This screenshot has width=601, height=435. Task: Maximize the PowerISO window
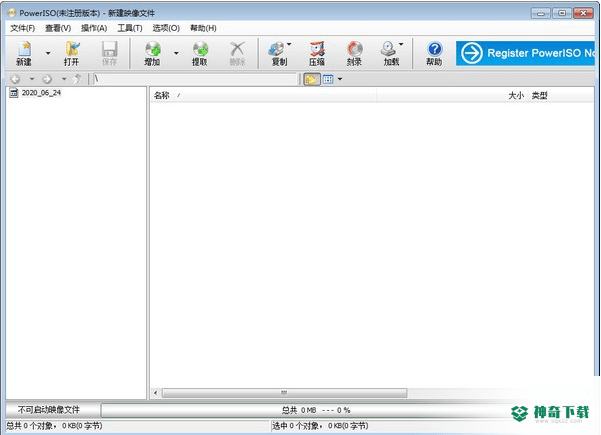(x=562, y=13)
